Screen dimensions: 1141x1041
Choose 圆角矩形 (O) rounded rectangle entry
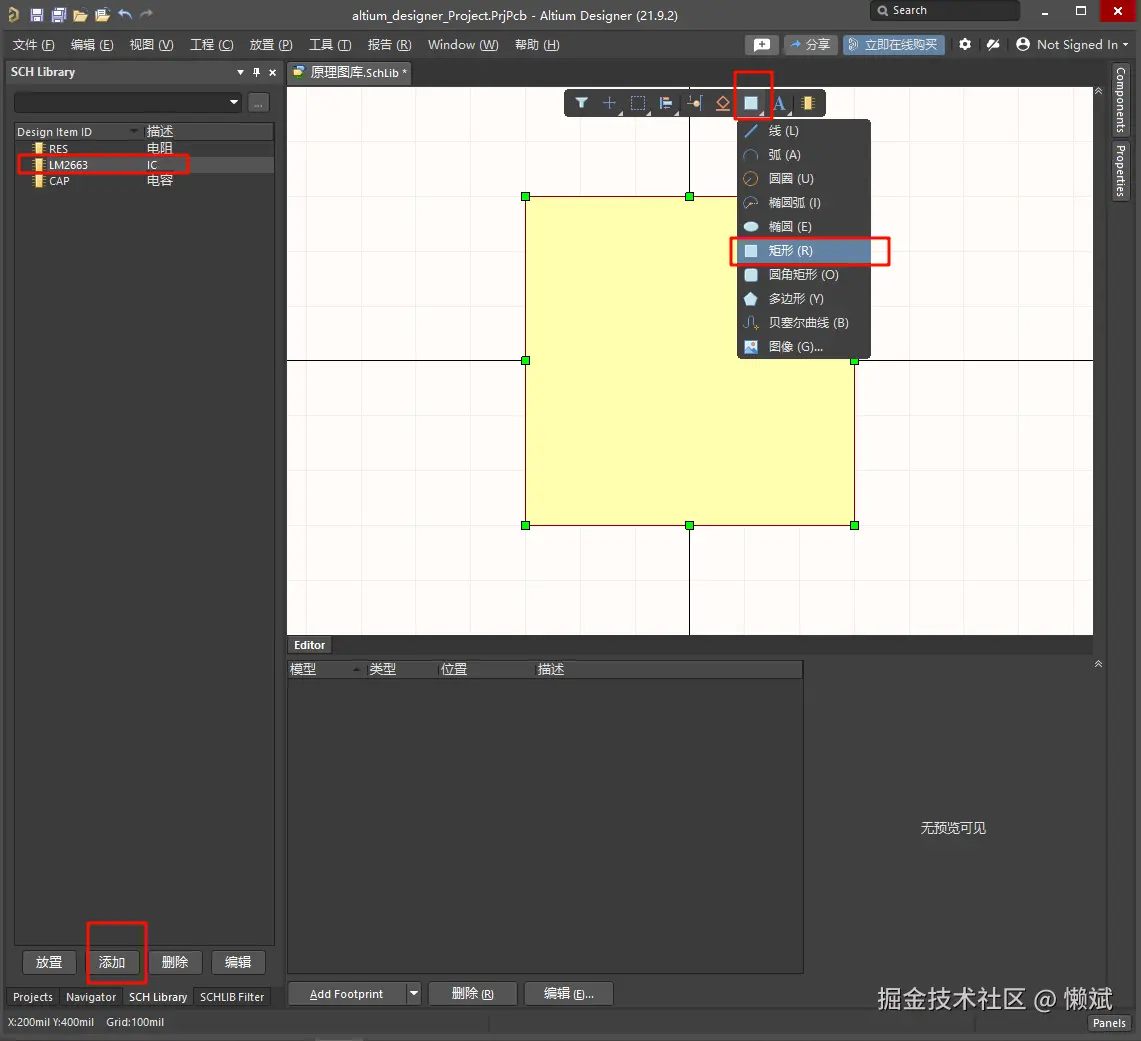(x=803, y=275)
